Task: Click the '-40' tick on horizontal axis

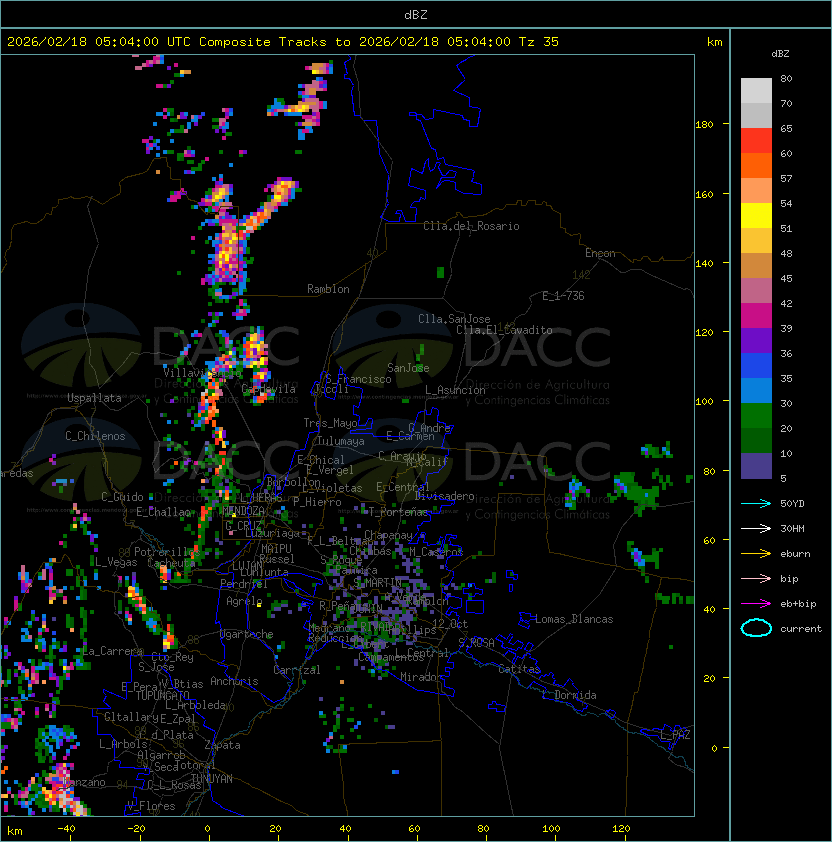Action: [66, 829]
